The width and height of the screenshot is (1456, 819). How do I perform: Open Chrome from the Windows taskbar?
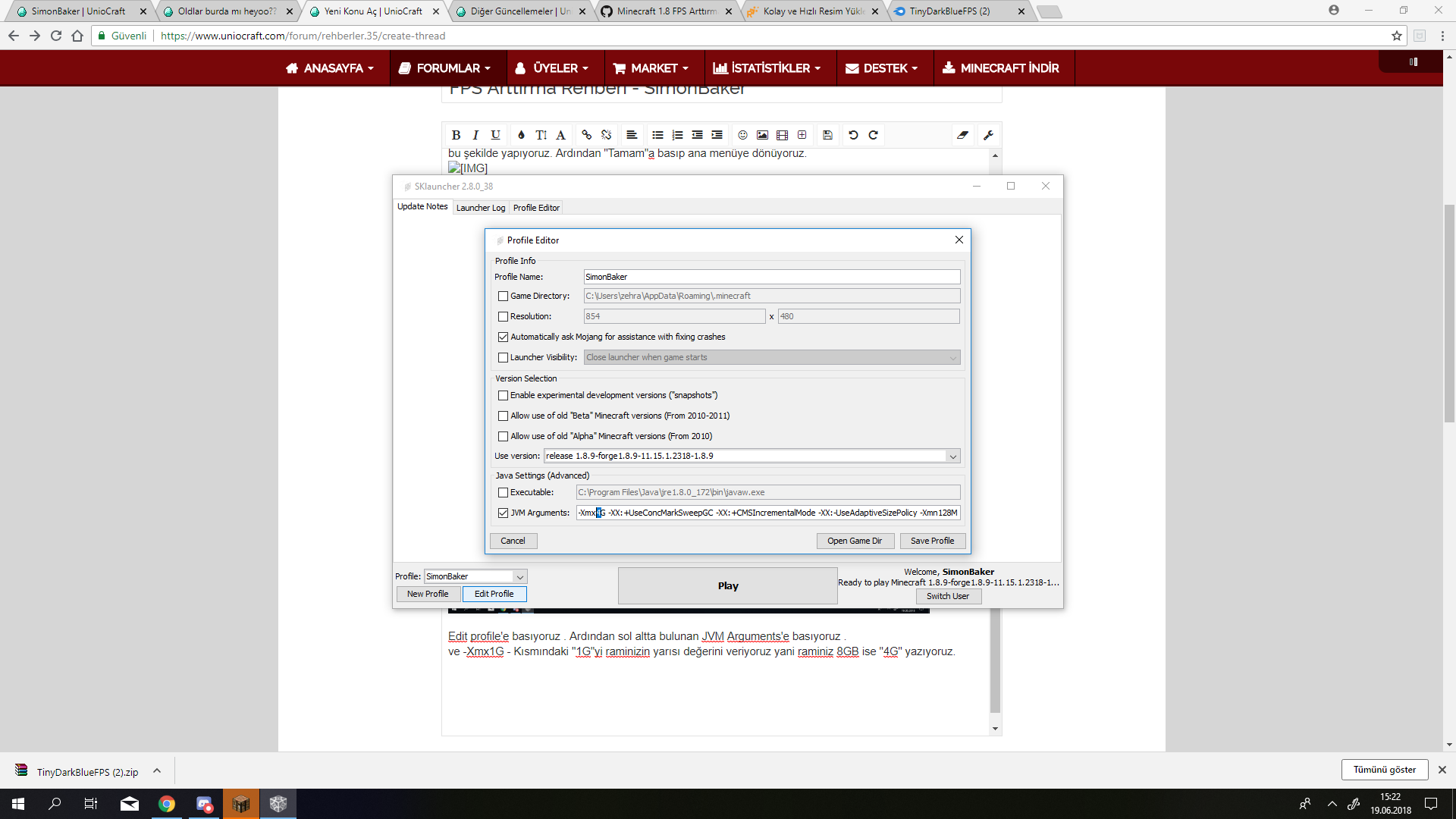coord(167,804)
